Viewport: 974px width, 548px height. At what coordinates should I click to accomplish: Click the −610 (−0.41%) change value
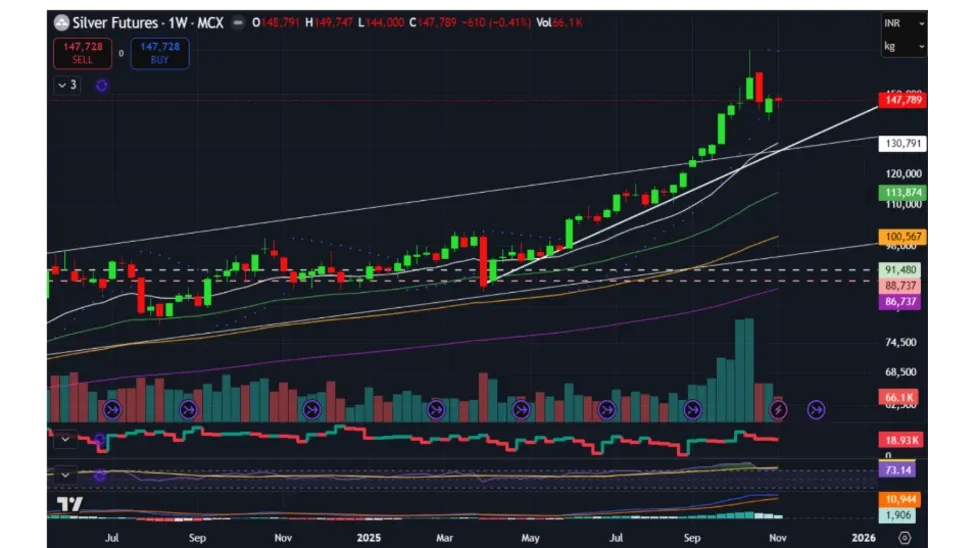pyautogui.click(x=496, y=23)
